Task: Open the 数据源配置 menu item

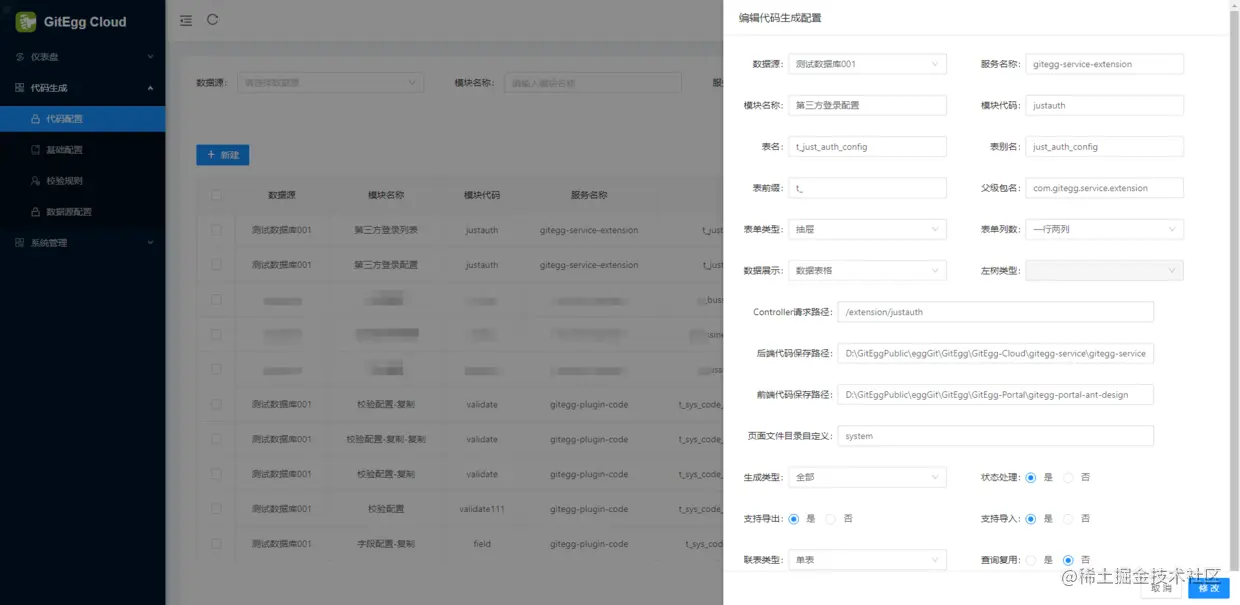Action: (82, 212)
